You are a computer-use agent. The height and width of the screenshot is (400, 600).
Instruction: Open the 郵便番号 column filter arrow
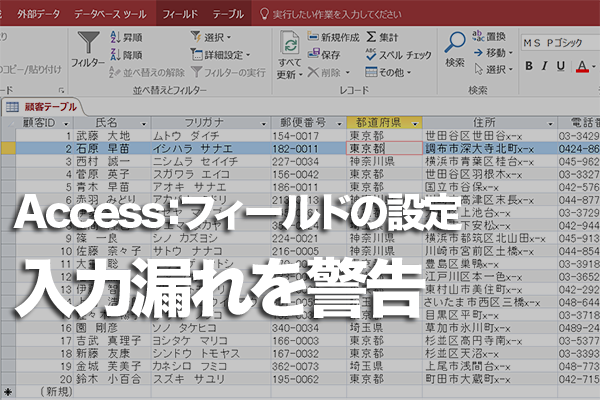tap(339, 124)
